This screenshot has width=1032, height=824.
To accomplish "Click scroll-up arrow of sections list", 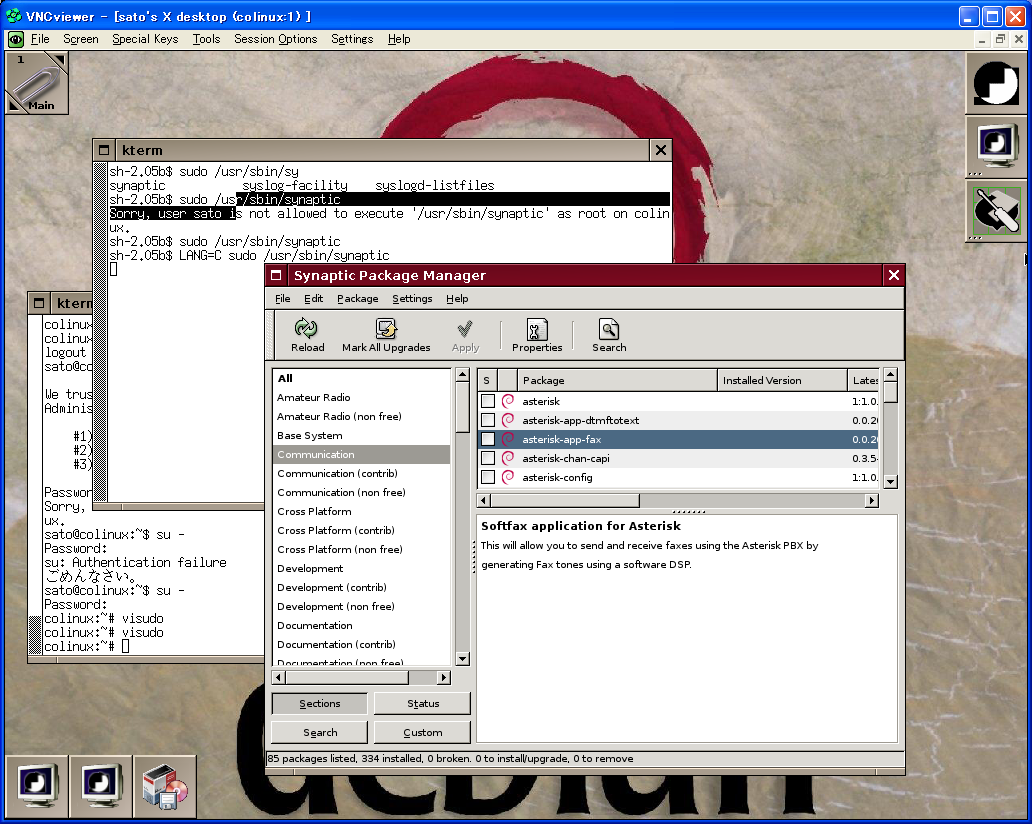I will [462, 375].
